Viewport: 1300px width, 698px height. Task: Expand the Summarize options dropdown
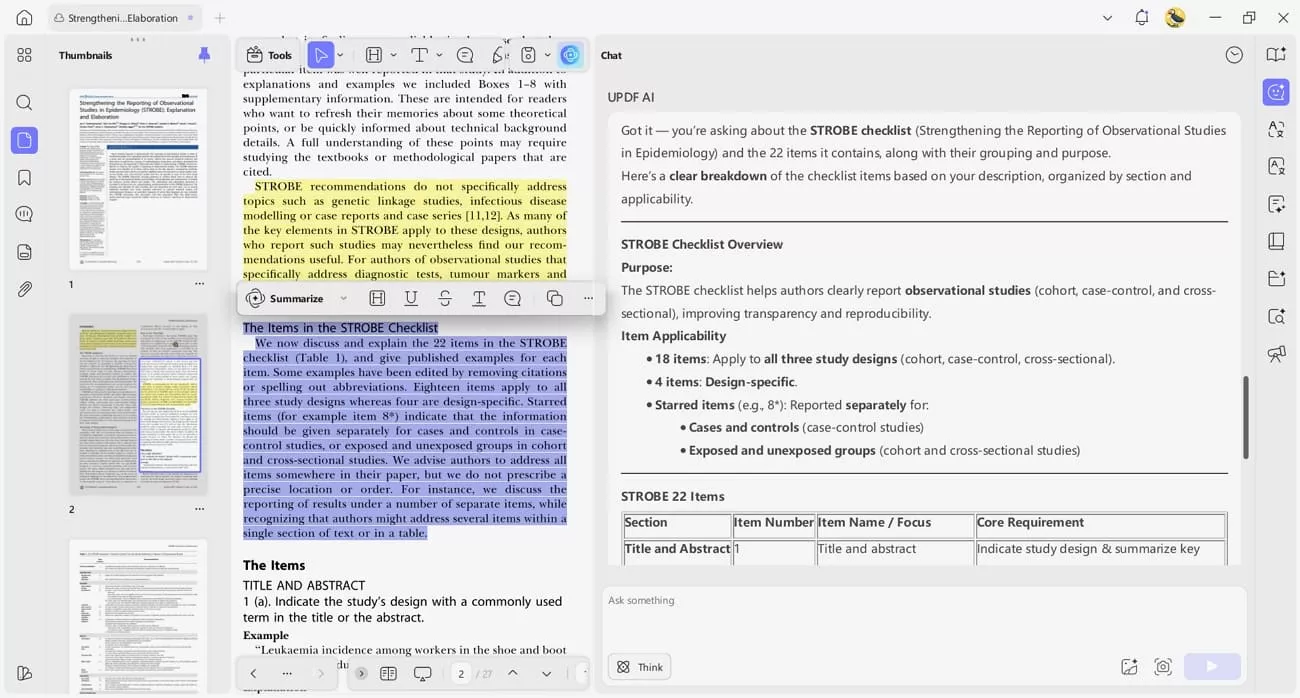(344, 298)
